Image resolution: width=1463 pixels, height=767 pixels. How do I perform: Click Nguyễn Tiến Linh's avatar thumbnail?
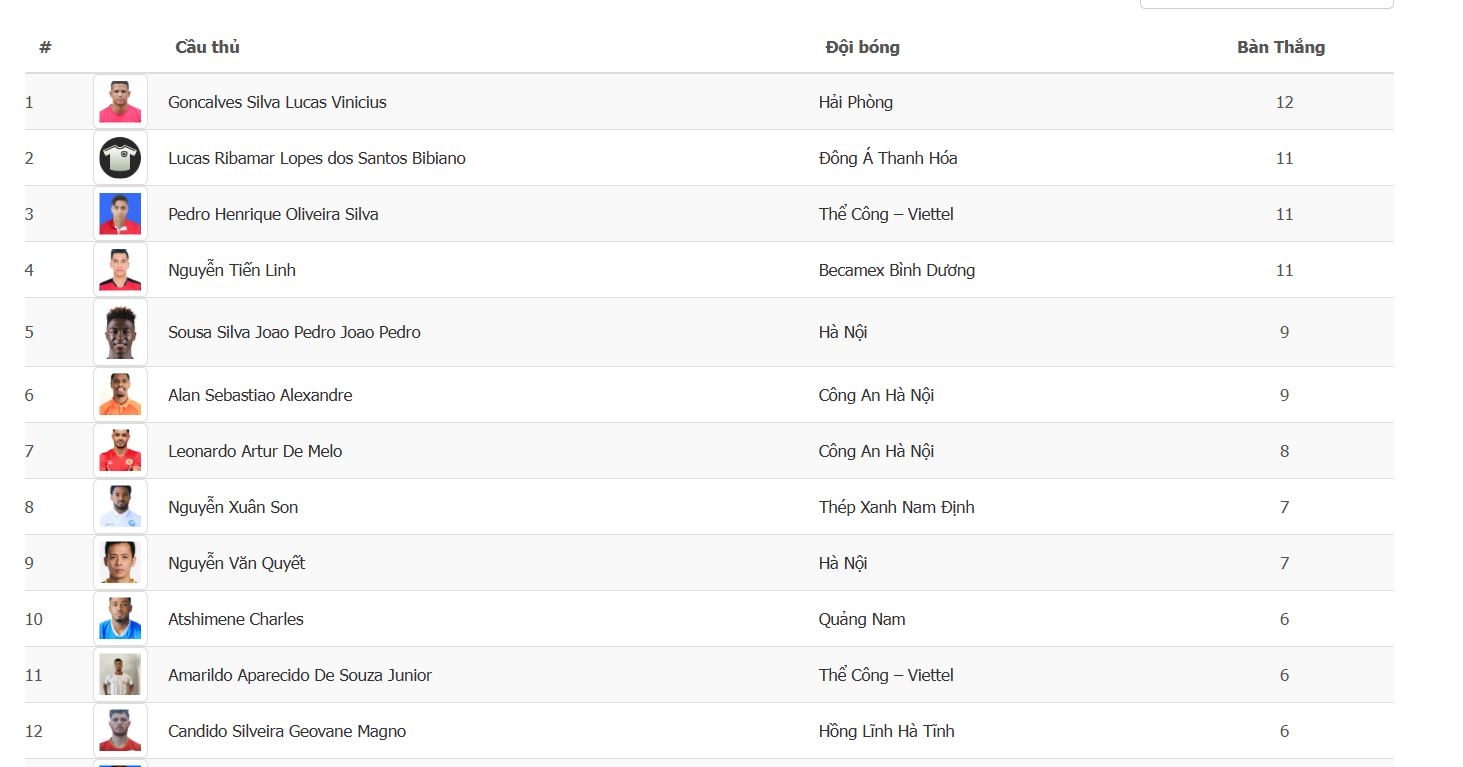point(120,270)
